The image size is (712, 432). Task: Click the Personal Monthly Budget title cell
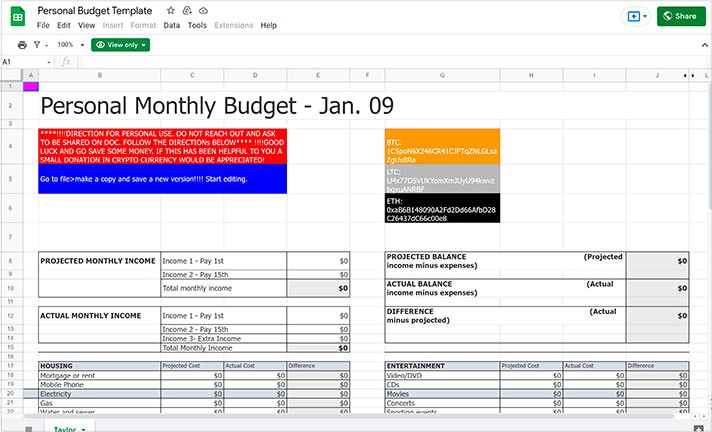(217, 105)
